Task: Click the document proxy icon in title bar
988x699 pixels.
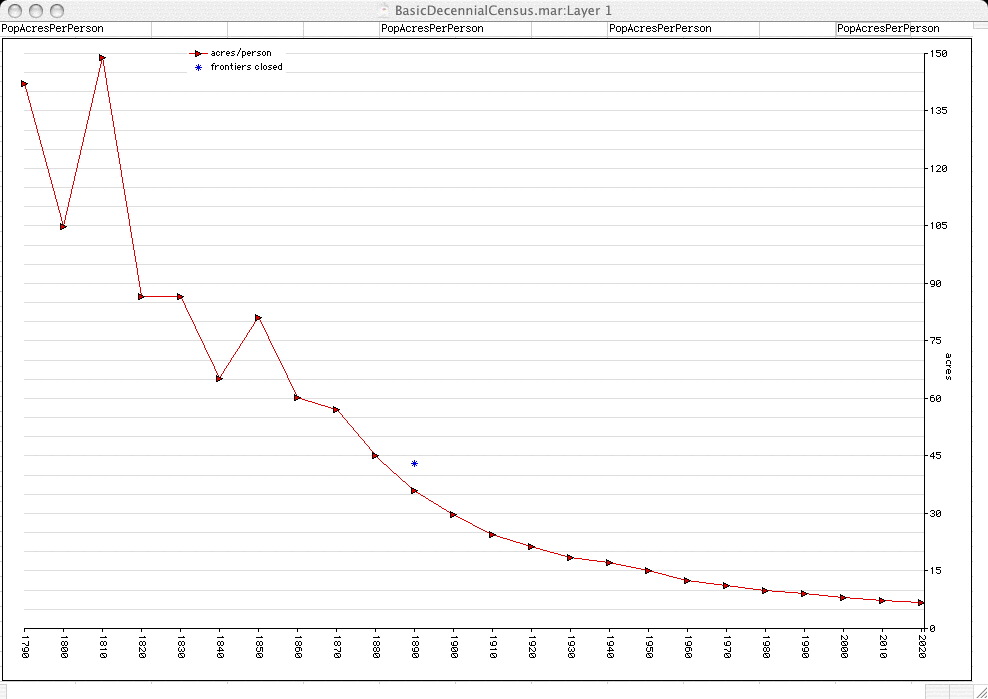Action: click(384, 9)
